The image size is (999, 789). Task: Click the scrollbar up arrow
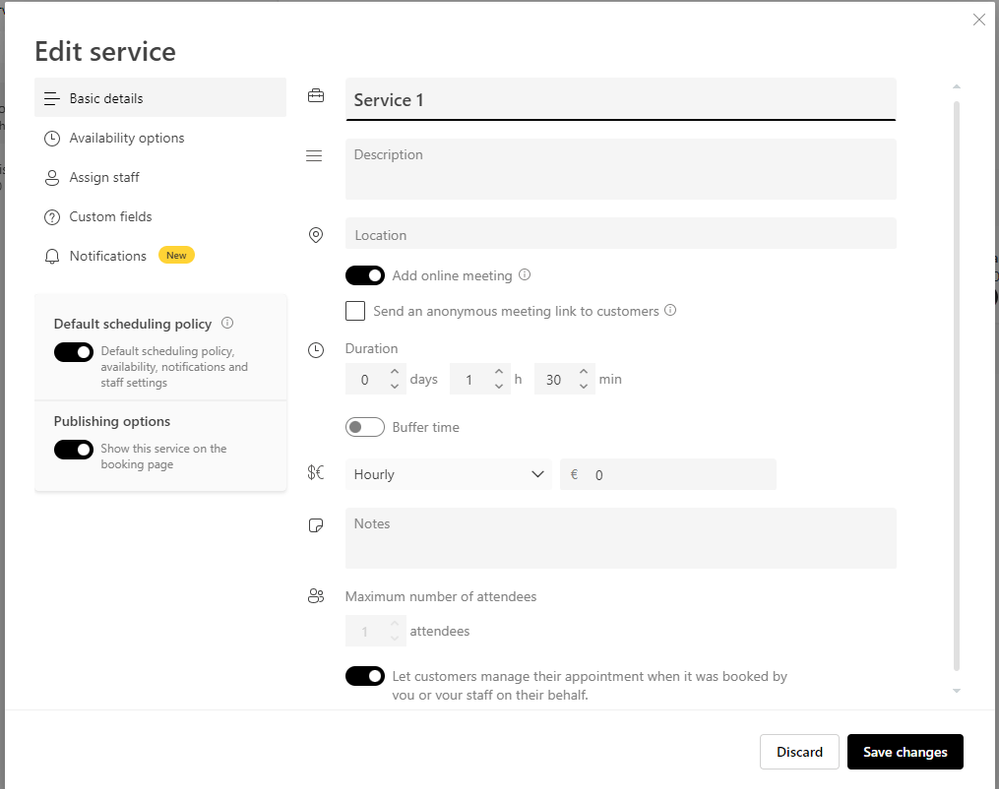pyautogui.click(x=956, y=86)
